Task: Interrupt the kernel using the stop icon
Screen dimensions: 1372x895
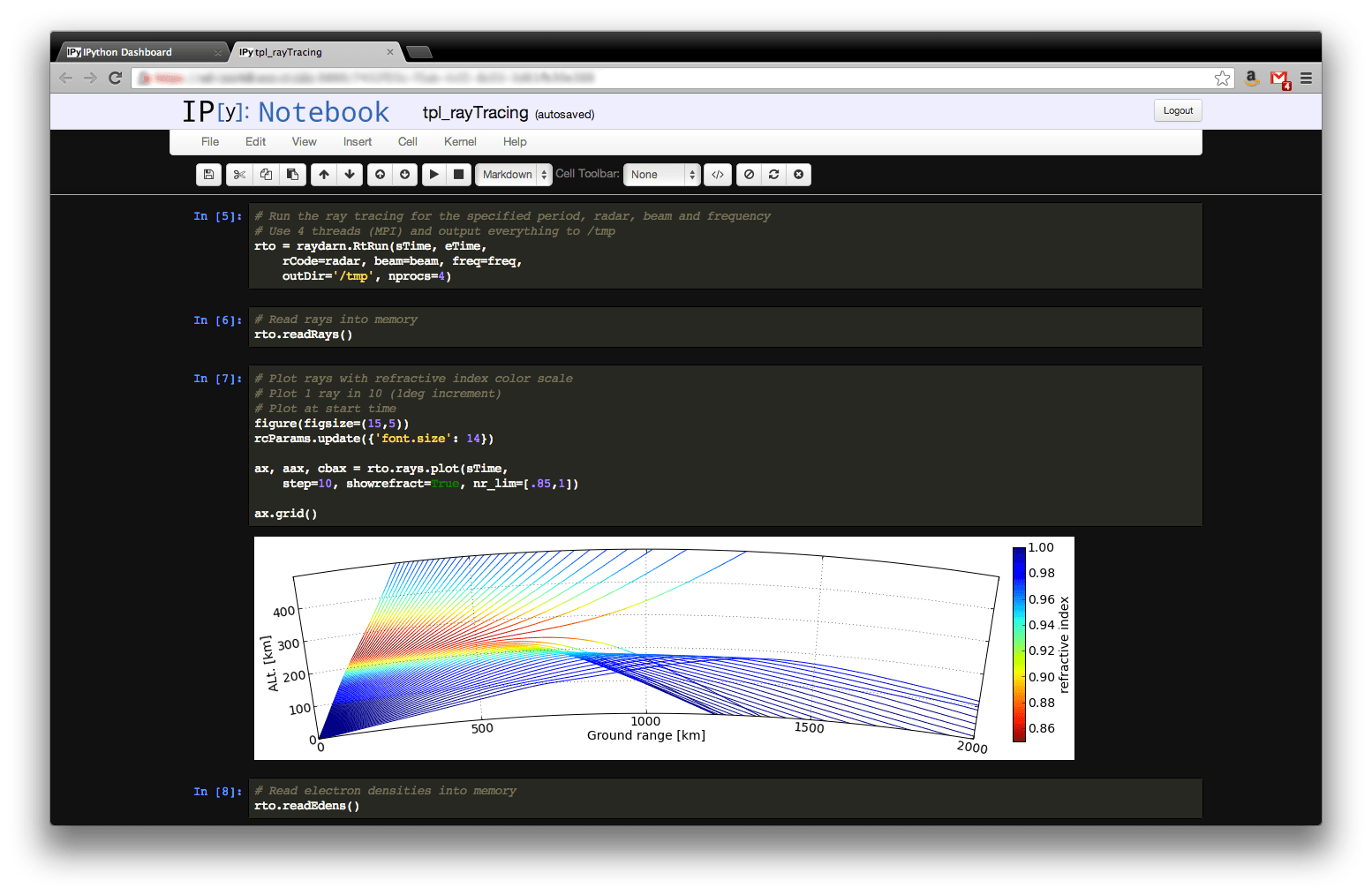Action: tap(458, 174)
